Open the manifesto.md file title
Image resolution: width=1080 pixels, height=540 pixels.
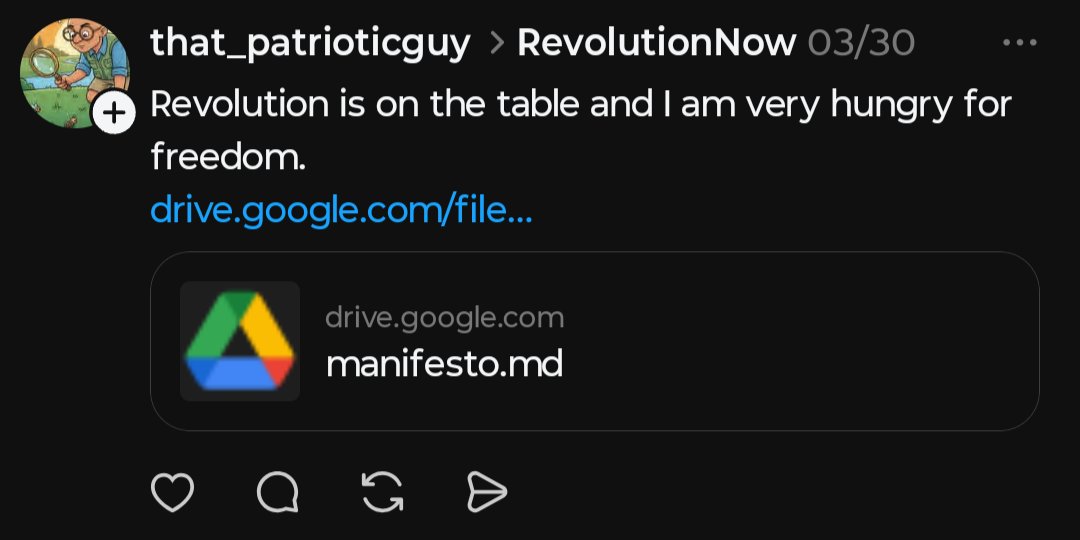tap(444, 364)
